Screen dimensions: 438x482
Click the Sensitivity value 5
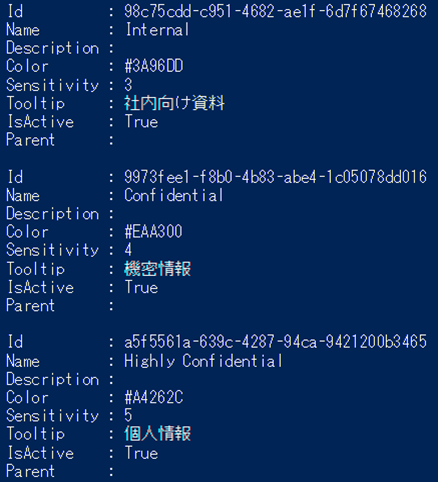coord(128,415)
